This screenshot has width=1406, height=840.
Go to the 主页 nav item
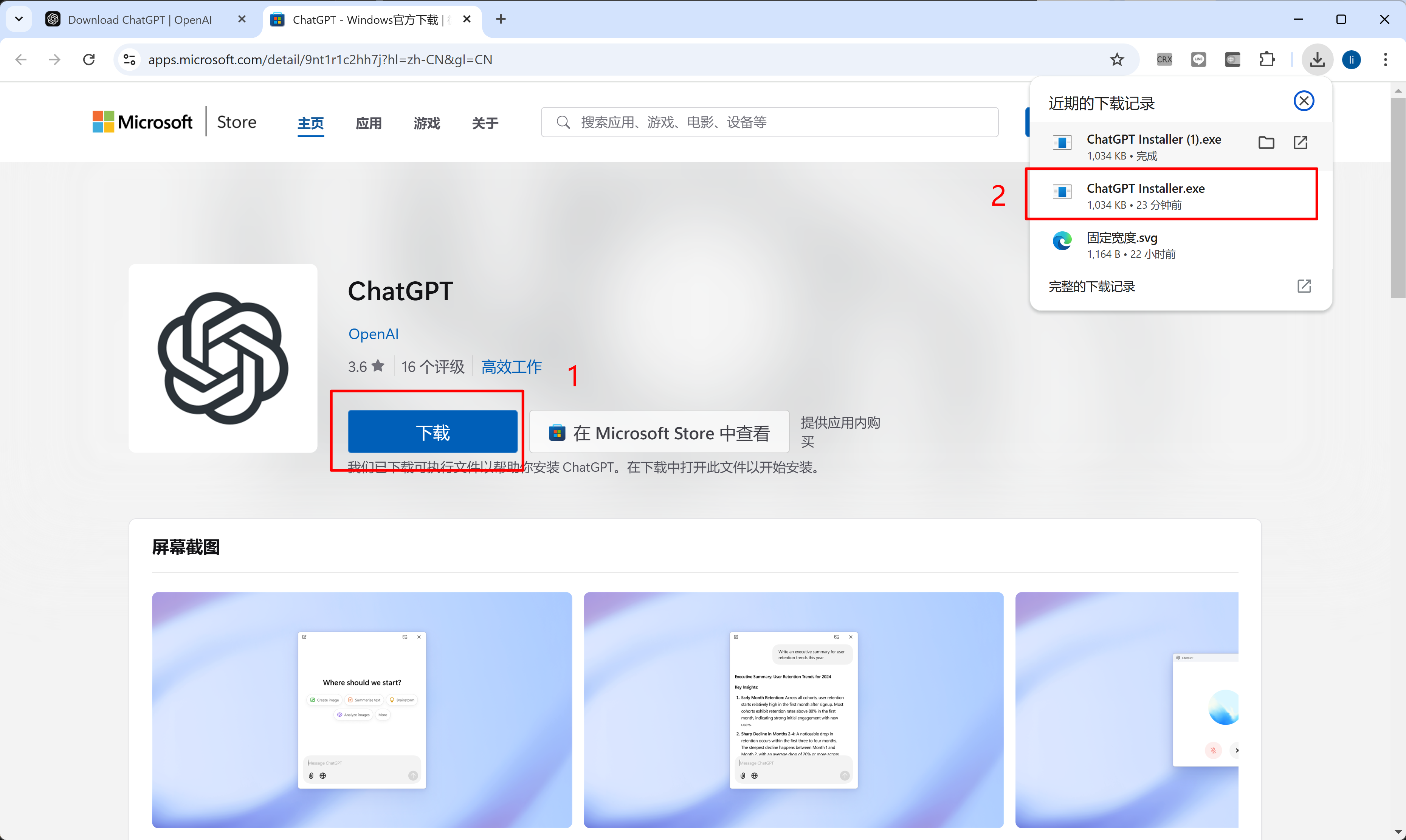(311, 123)
